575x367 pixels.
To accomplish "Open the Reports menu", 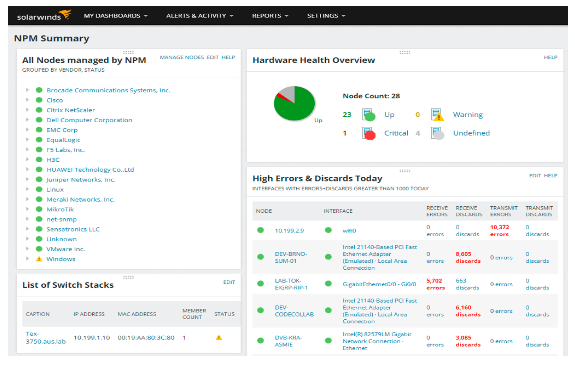I will [x=270, y=16].
